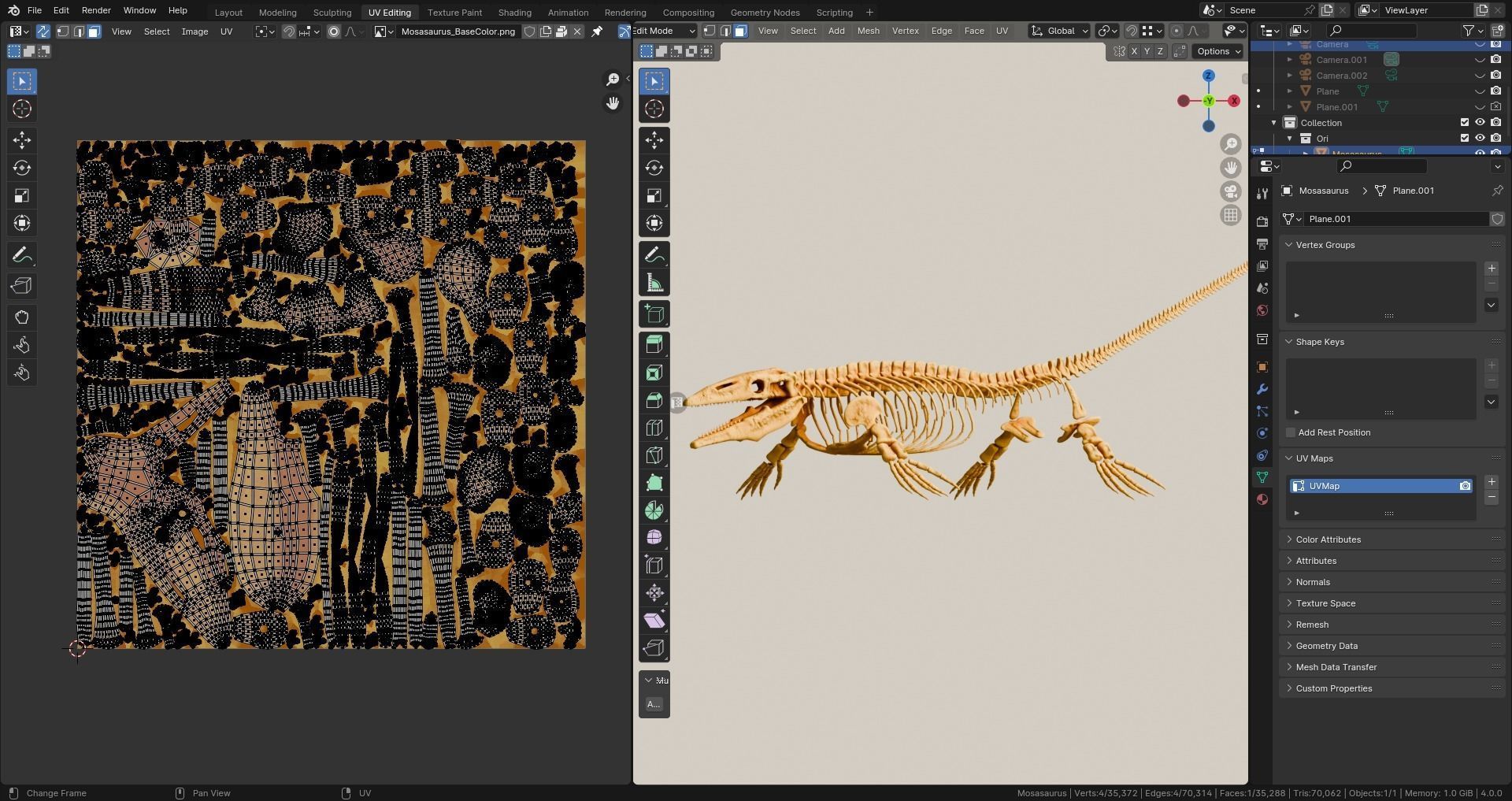The image size is (1512, 801).
Task: Open the Image menu in UV editor
Action: pyautogui.click(x=195, y=32)
